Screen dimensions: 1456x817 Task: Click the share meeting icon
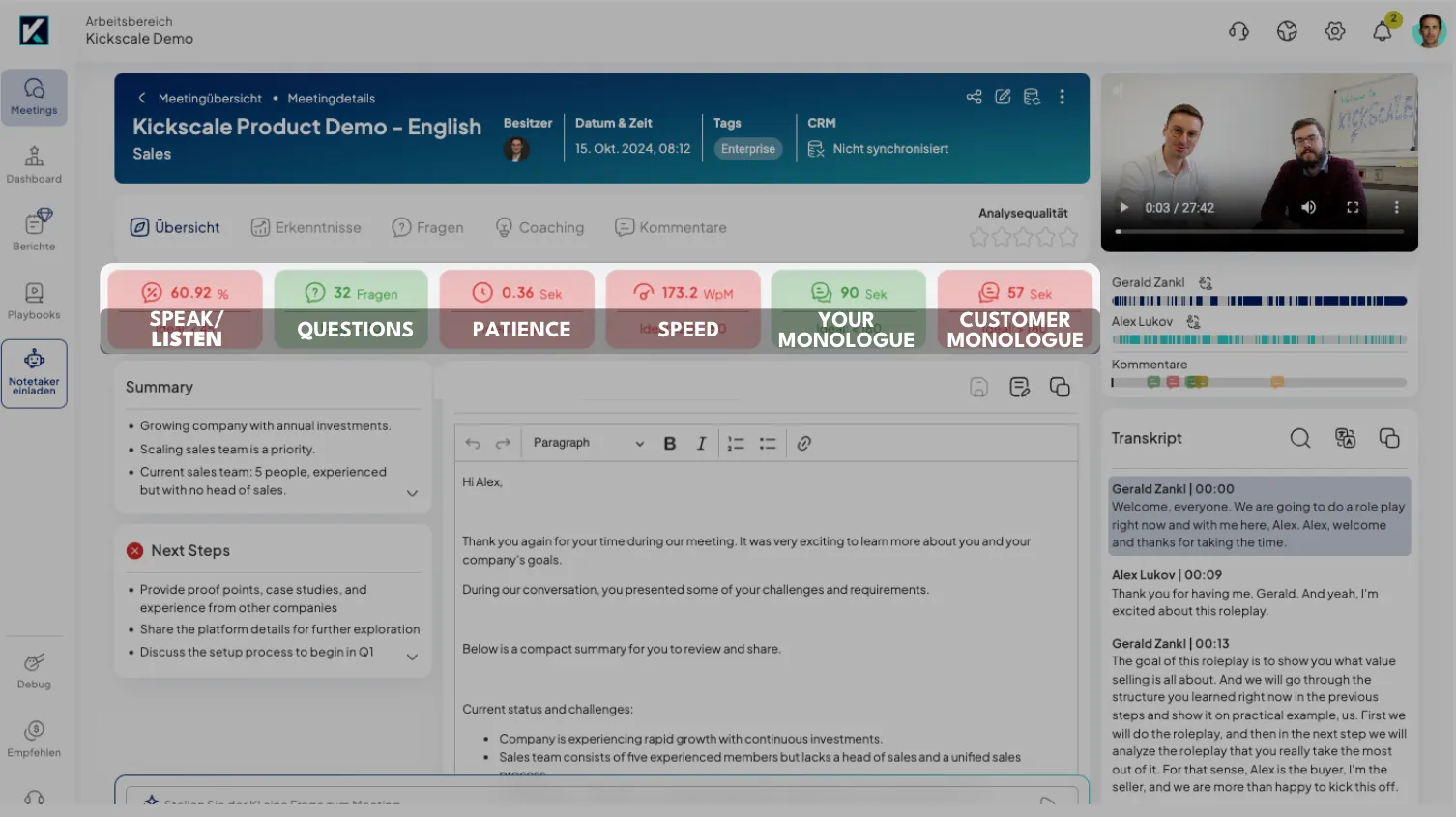(974, 97)
